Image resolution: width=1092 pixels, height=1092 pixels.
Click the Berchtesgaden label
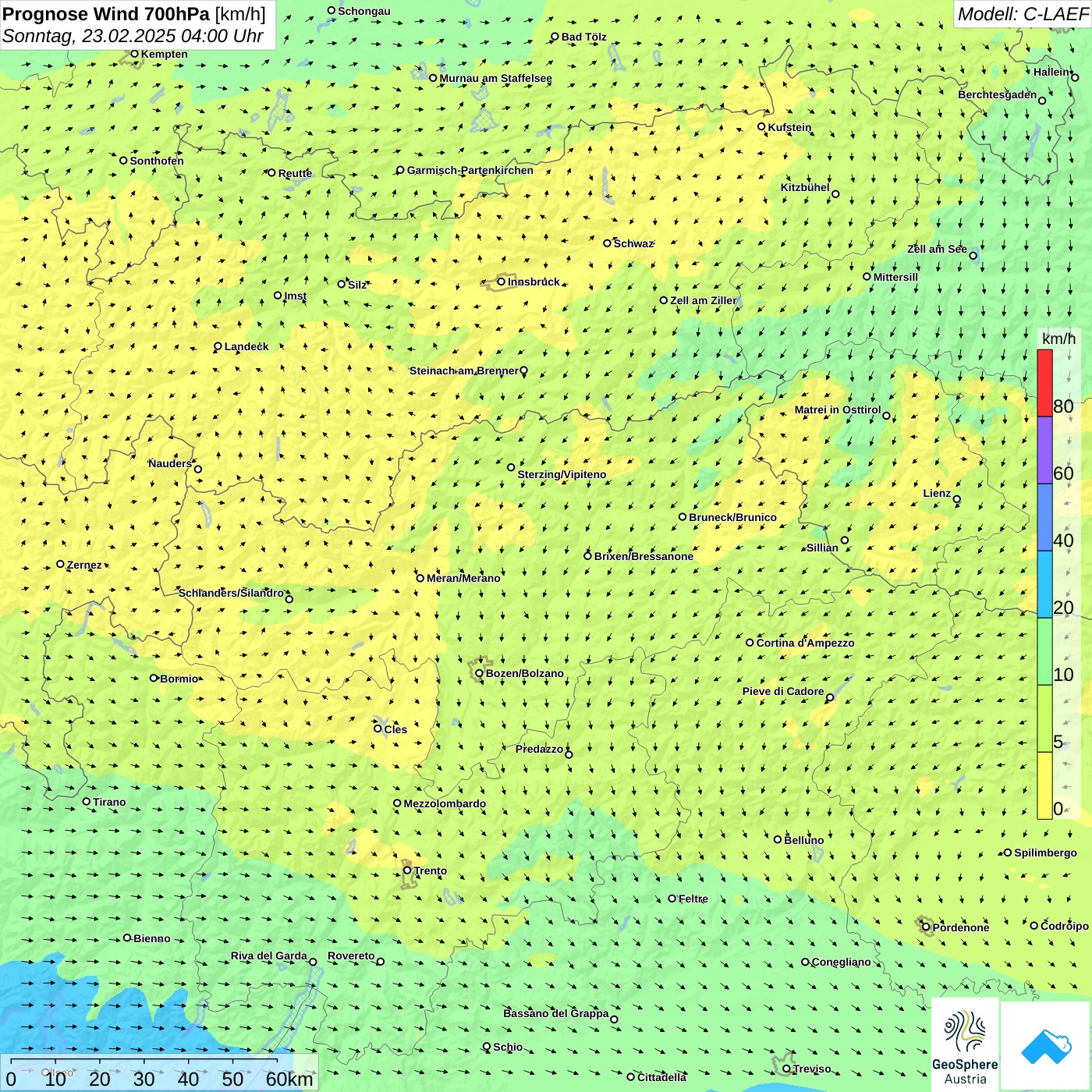(x=998, y=94)
